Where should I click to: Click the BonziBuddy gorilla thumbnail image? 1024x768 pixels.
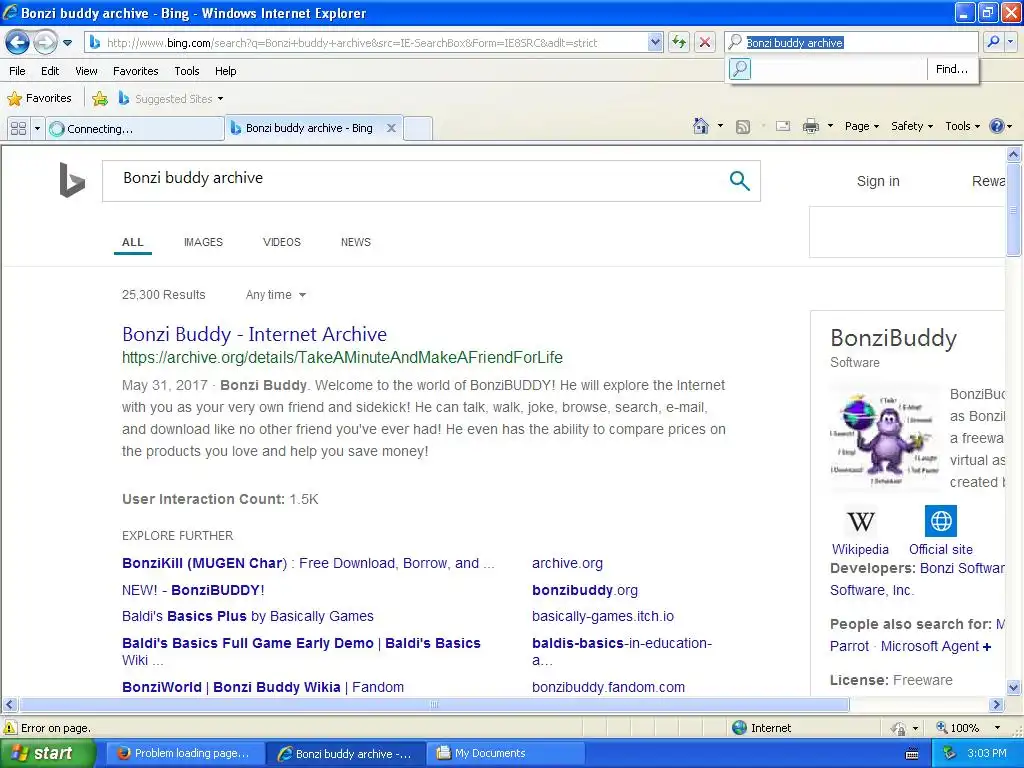pyautogui.click(x=885, y=439)
